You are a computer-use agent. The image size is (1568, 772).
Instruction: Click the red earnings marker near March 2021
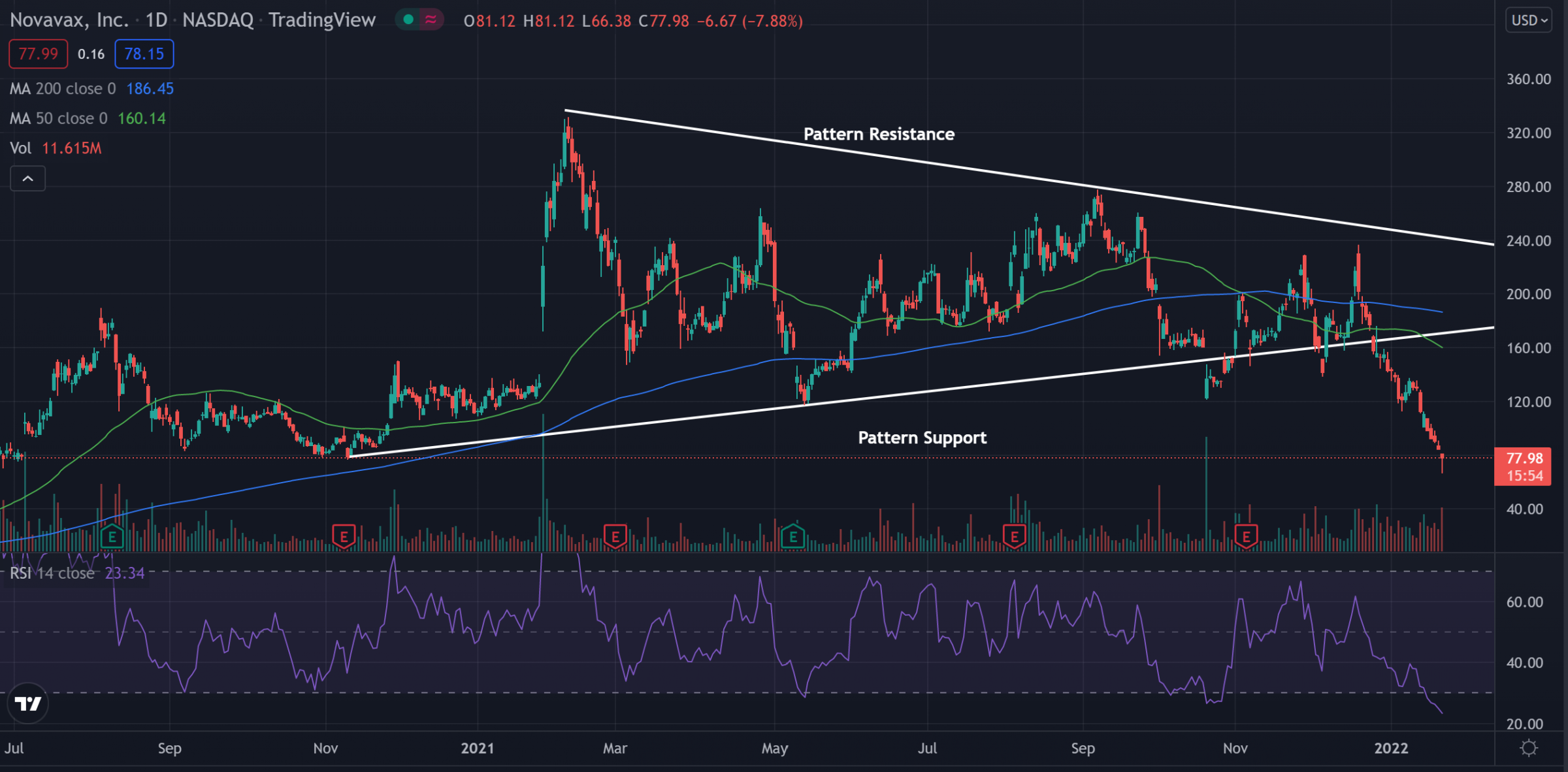click(x=615, y=538)
